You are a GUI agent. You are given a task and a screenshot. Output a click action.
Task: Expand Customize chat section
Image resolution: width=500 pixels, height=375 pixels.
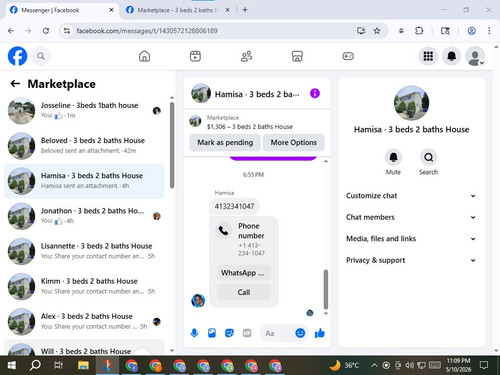[411, 196]
